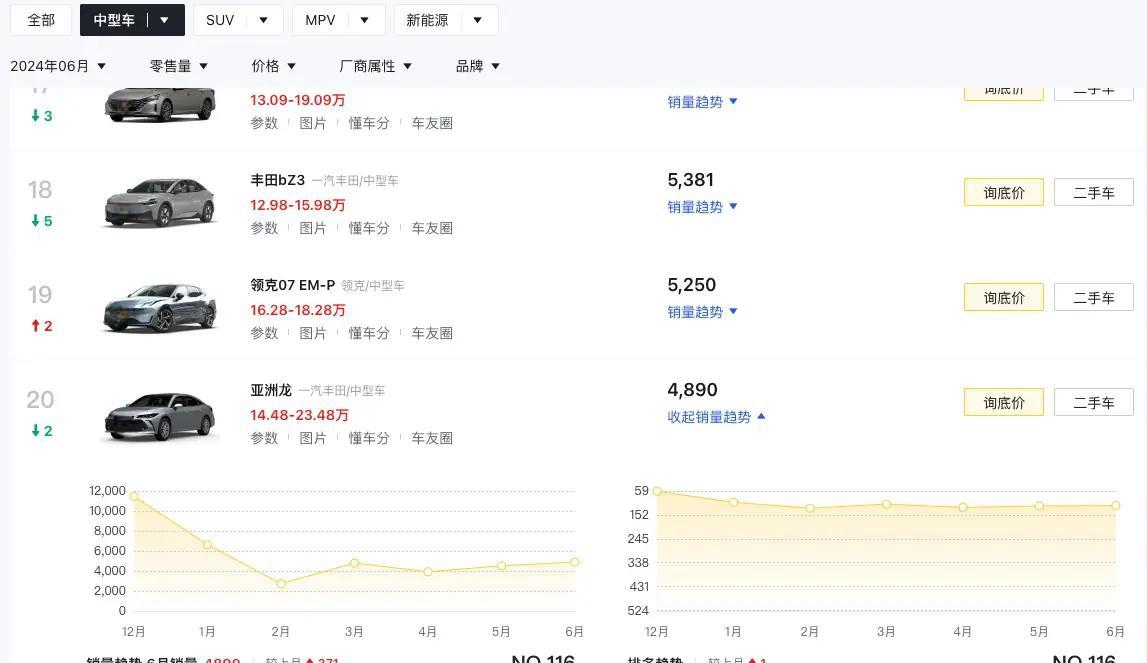
Task: Open the 丰田bZ3 model page
Action: [x=277, y=180]
